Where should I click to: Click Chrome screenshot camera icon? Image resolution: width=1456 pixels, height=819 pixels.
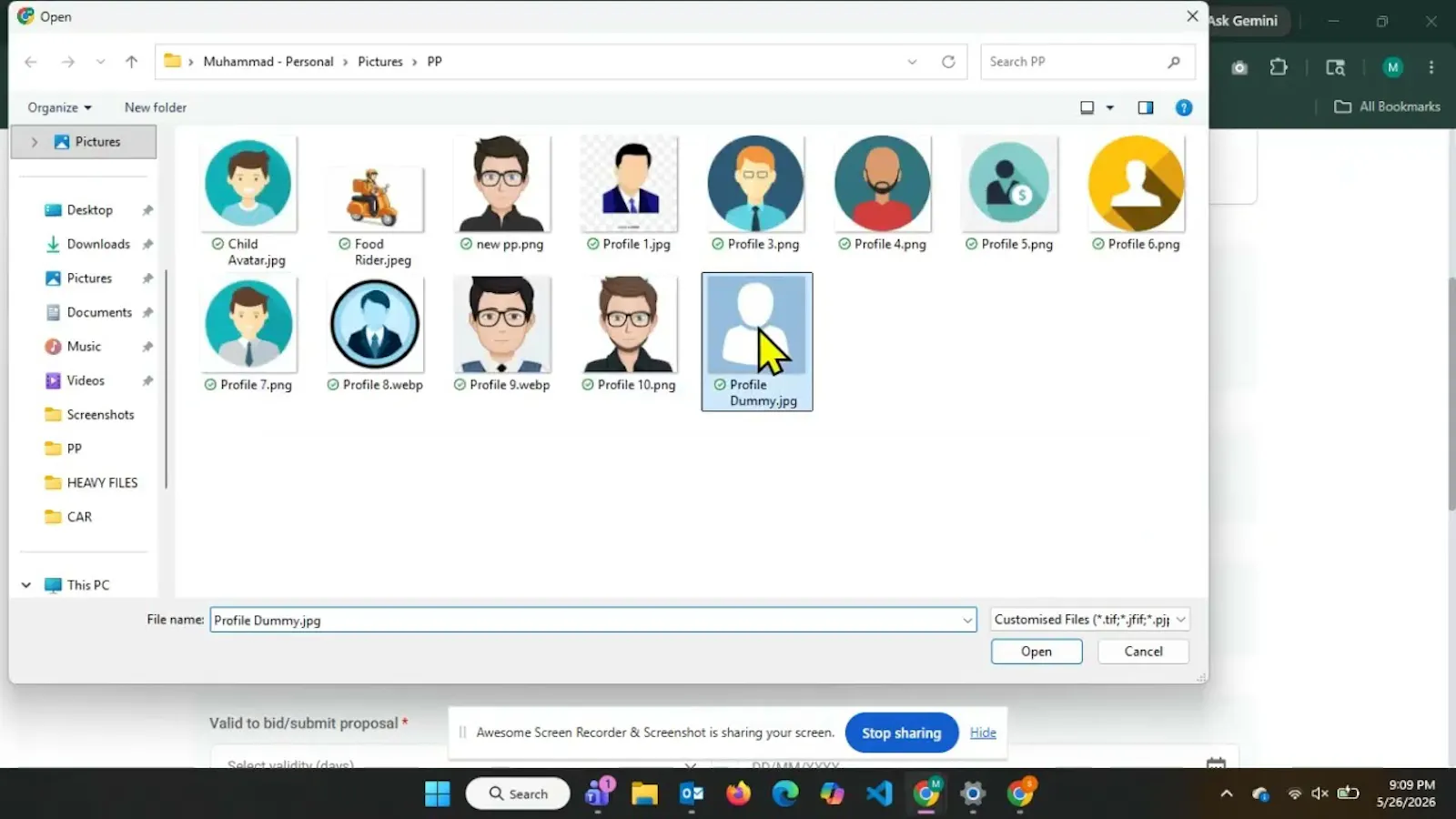1239,67
